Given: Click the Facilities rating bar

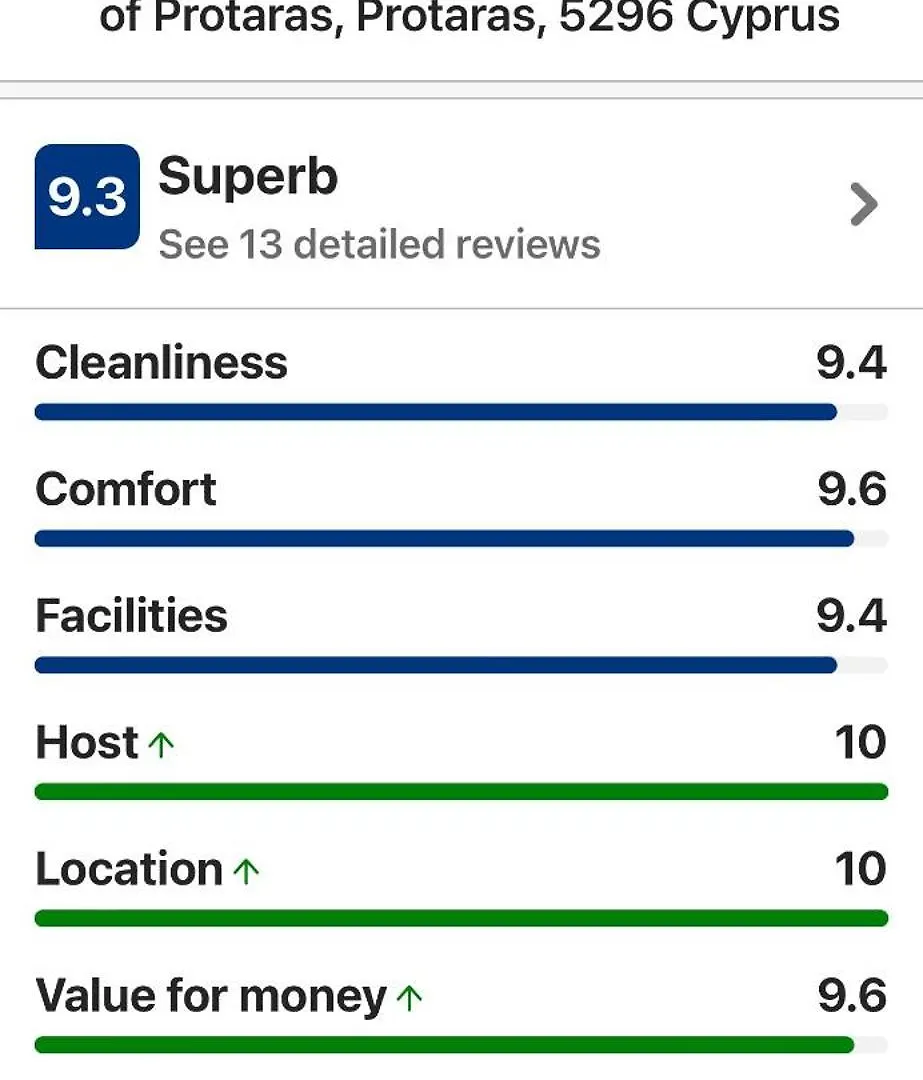Looking at the screenshot, I should pos(462,665).
